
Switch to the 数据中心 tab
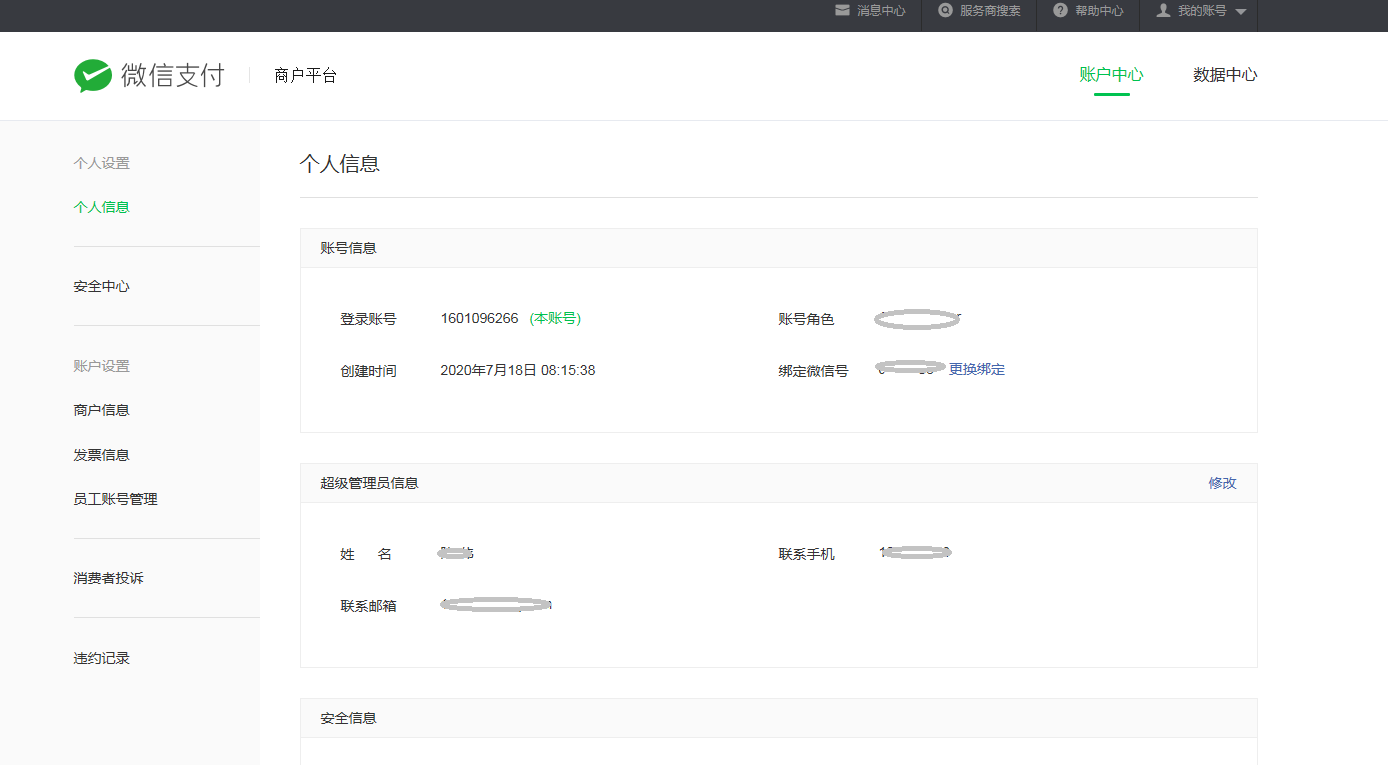[x=1225, y=75]
